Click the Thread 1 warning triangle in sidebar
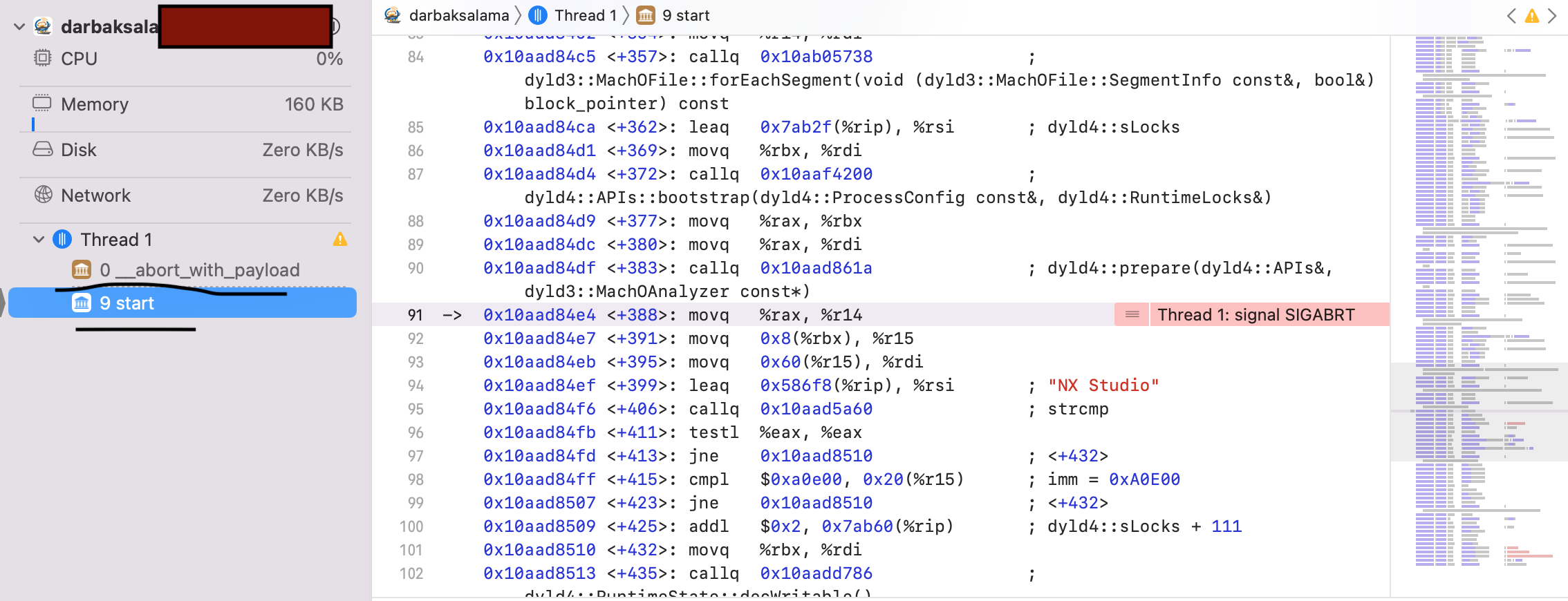Viewport: 1568px width, 601px height. tap(339, 240)
